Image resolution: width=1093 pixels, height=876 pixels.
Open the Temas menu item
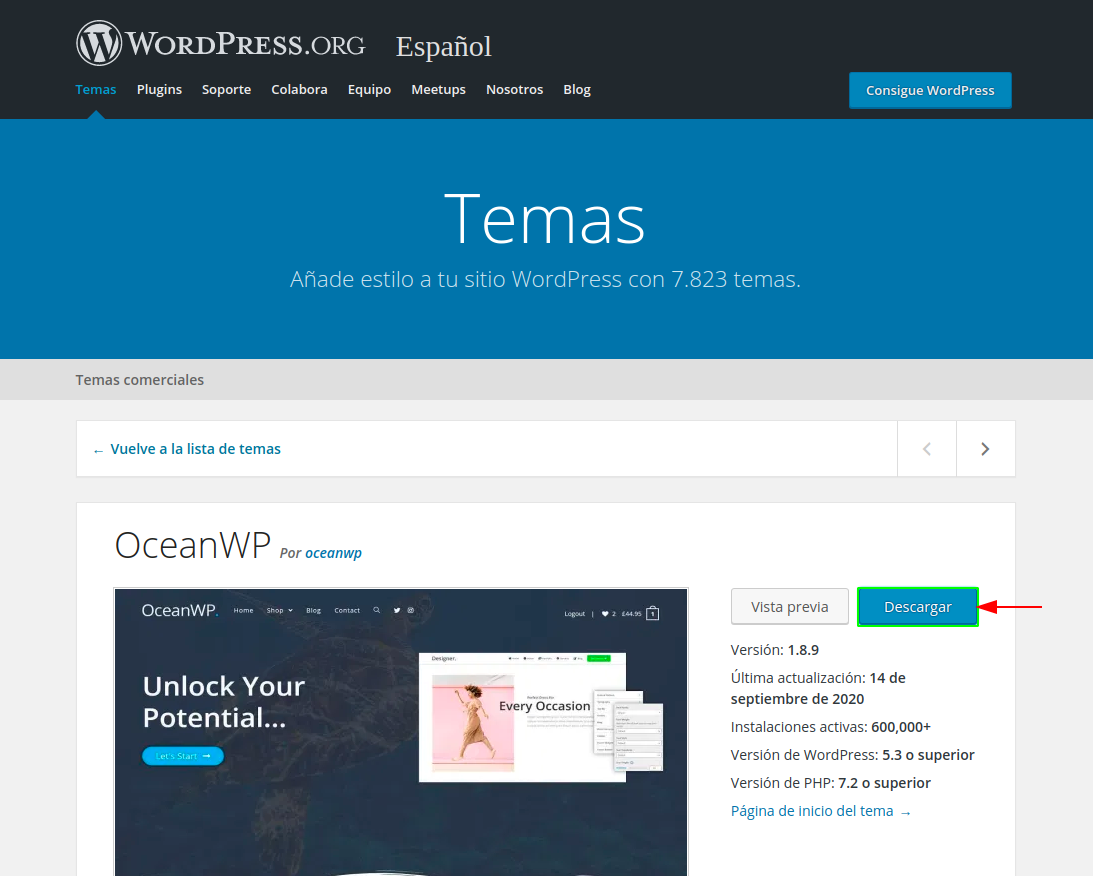point(95,89)
